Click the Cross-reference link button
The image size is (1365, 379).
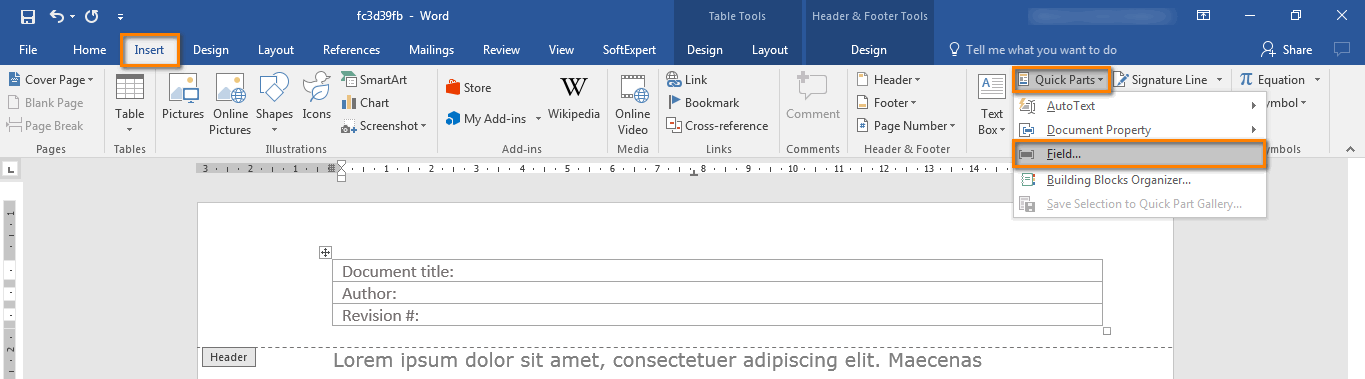click(717, 126)
